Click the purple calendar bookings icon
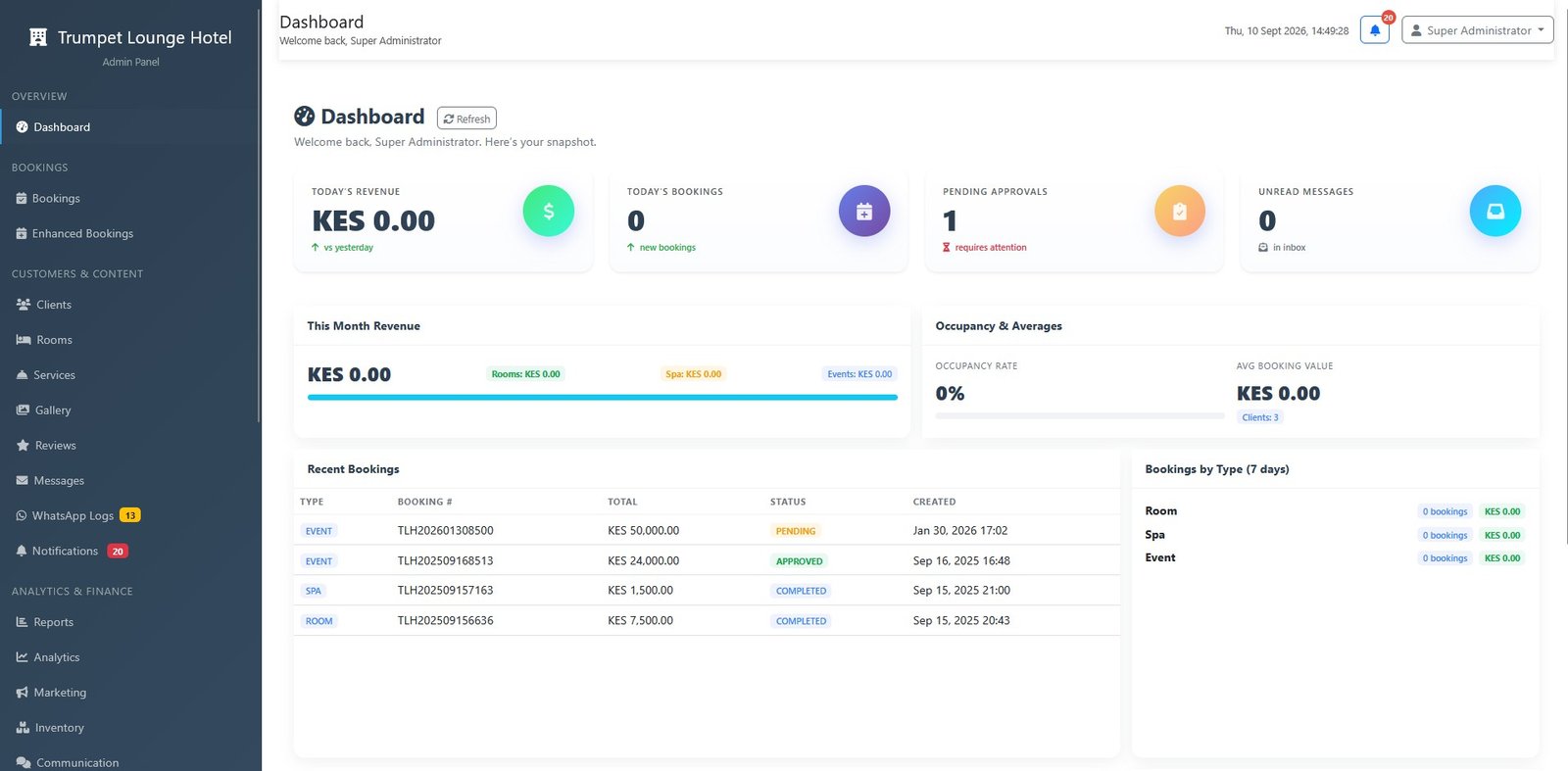 [864, 211]
